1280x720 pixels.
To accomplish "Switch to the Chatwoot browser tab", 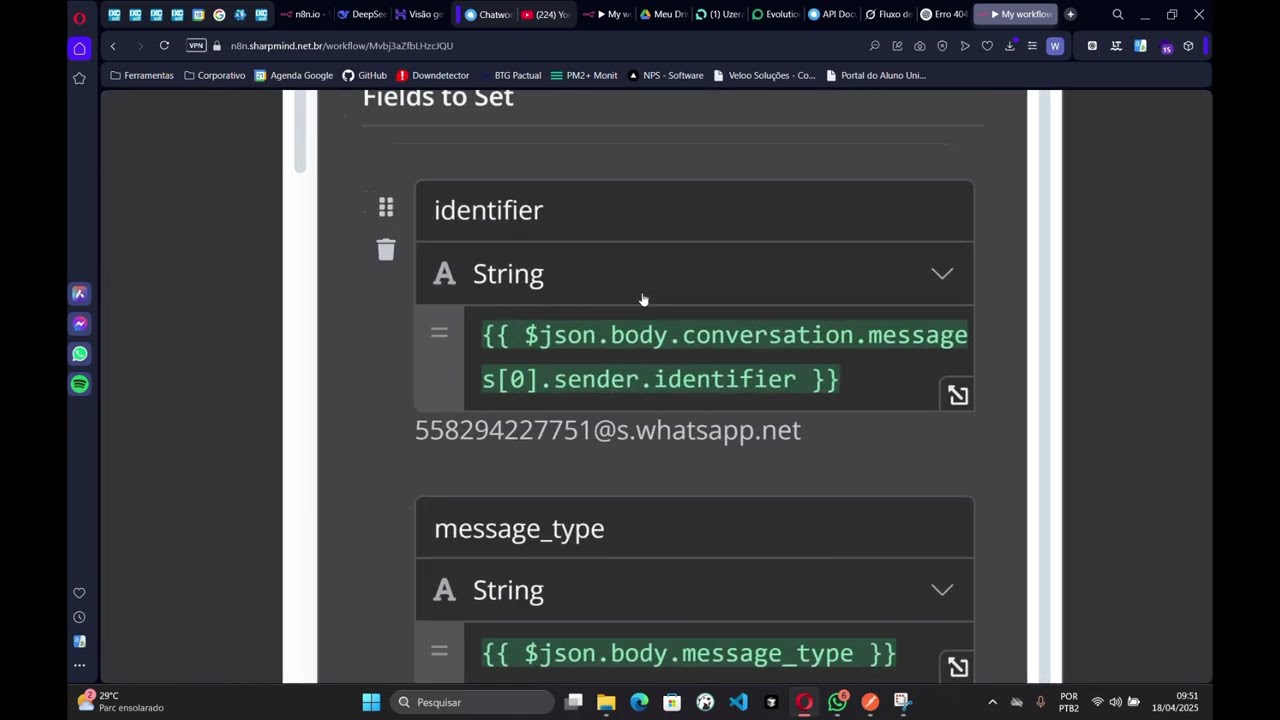I will [x=488, y=15].
